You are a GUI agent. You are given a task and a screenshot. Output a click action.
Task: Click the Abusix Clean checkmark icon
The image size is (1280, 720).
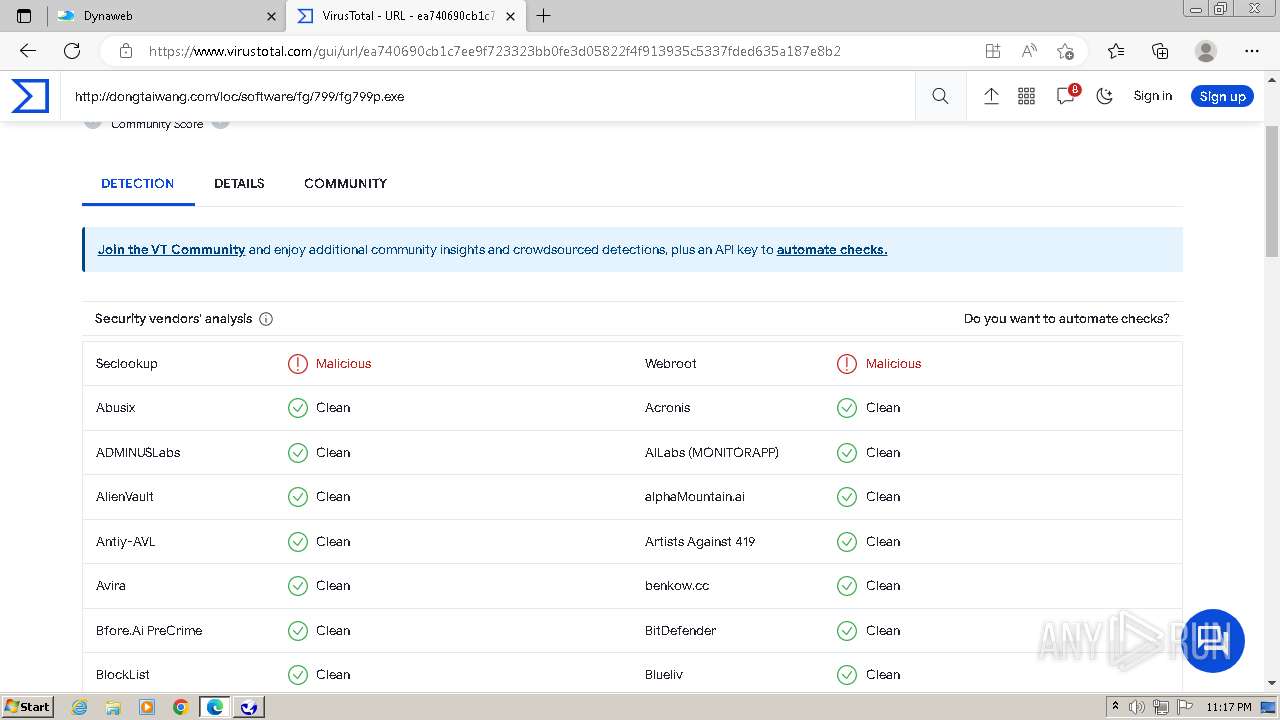click(x=298, y=408)
